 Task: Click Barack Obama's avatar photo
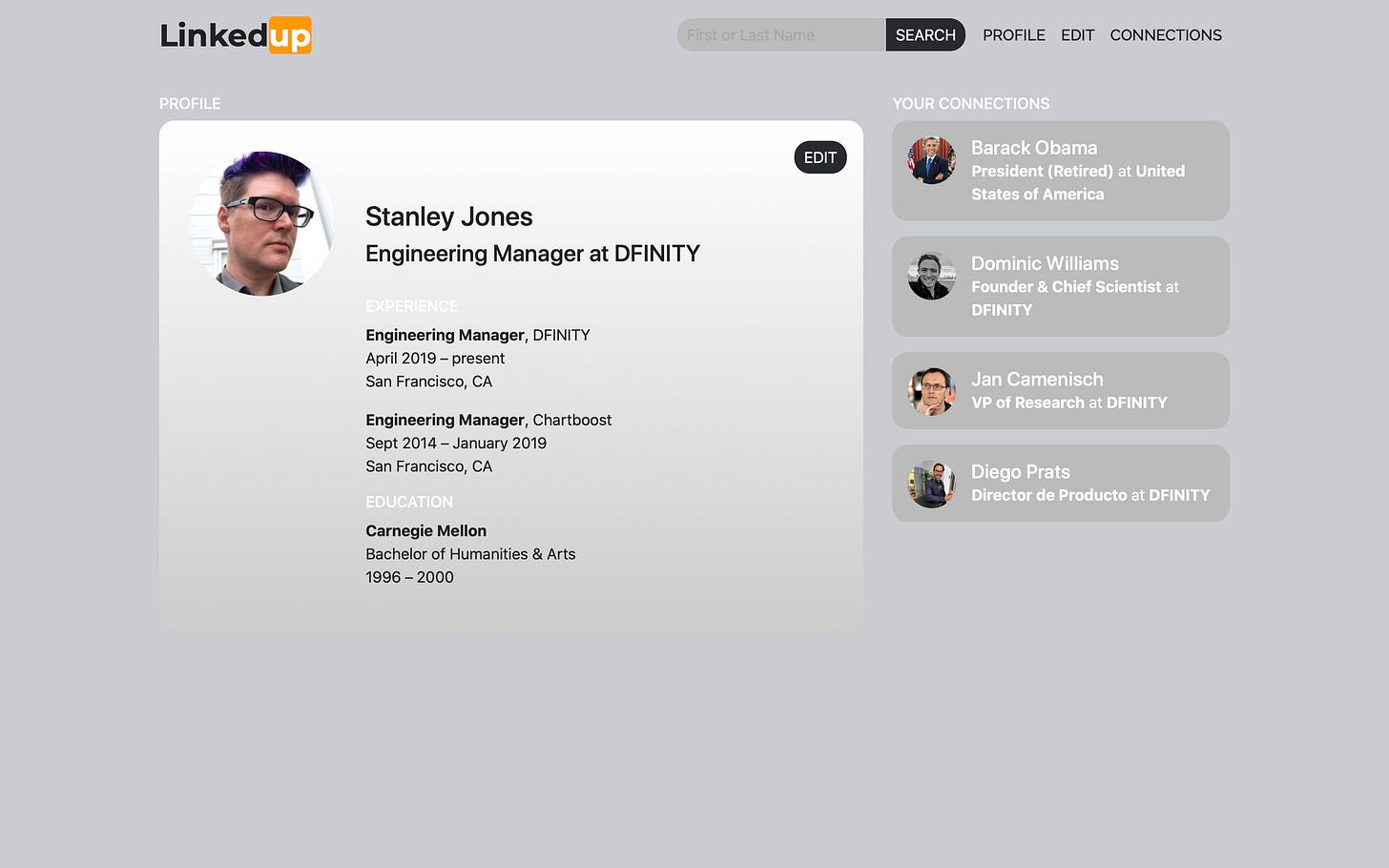coord(931,160)
